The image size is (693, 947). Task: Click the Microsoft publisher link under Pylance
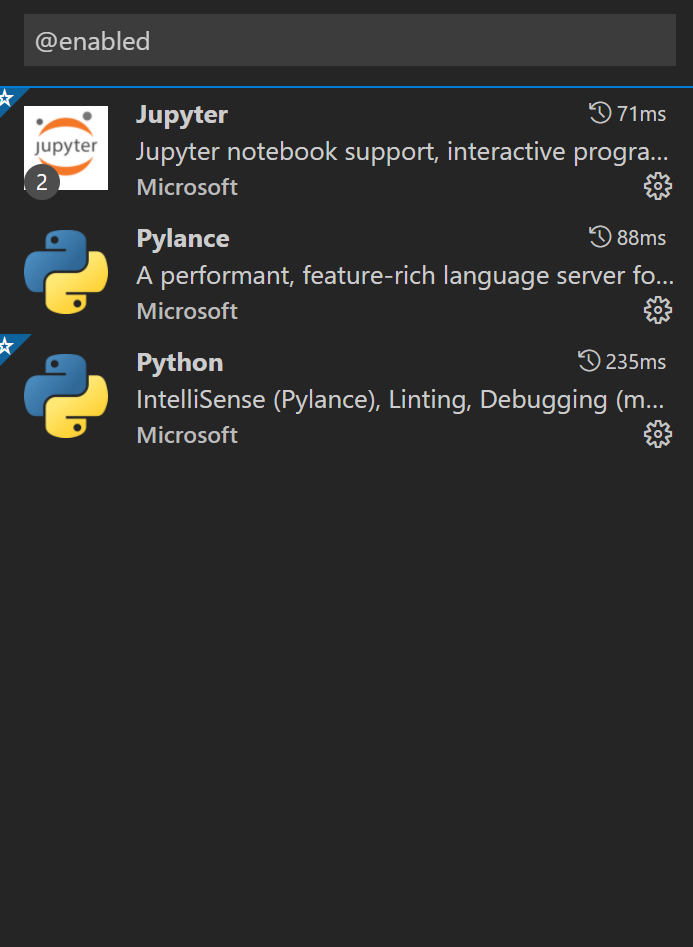coord(186,311)
